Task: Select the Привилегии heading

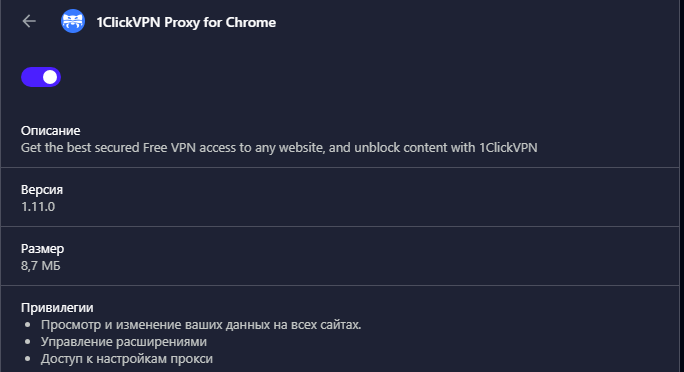Action: 57,307
